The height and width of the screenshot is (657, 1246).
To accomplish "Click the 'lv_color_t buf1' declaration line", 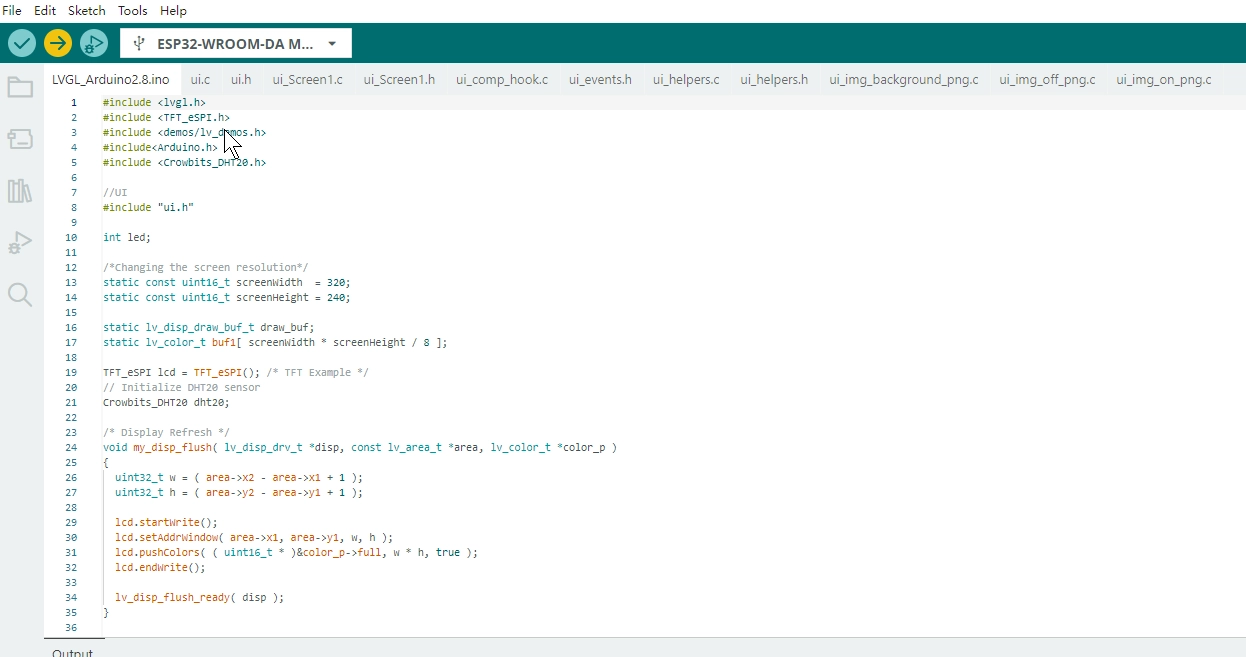I will pos(275,342).
